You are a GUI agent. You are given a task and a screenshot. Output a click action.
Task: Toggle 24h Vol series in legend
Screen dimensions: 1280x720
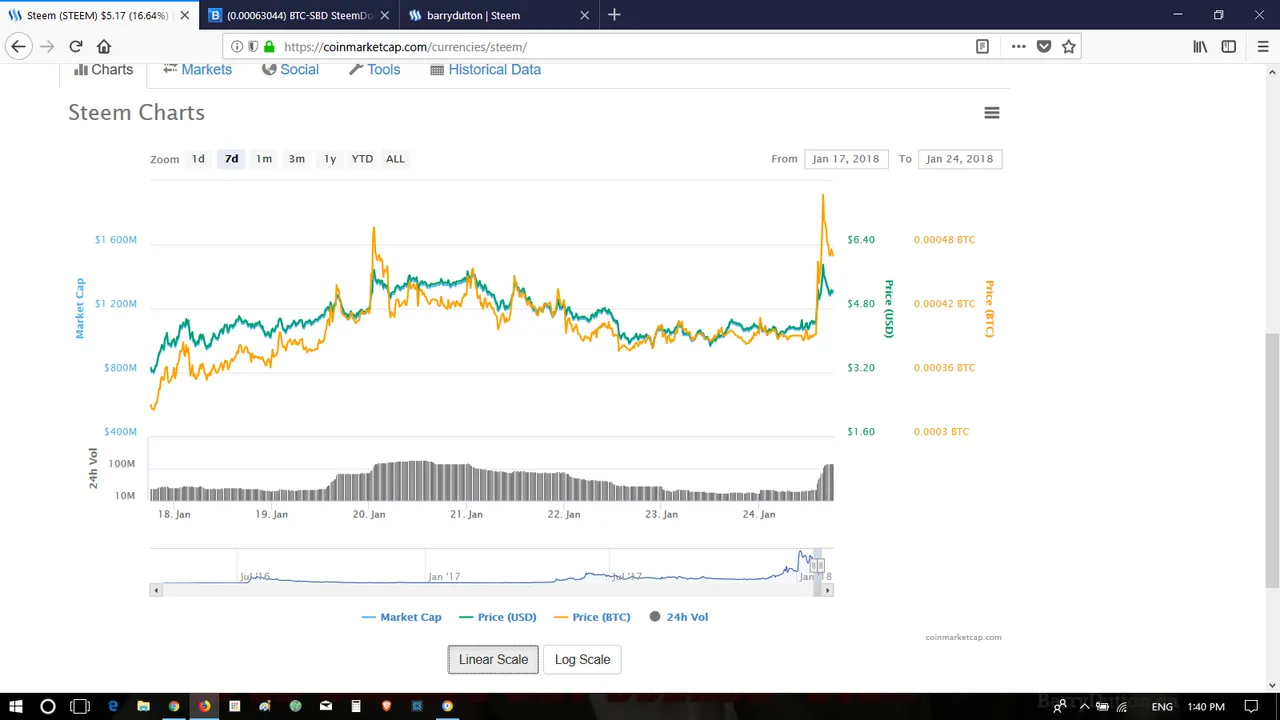(x=679, y=617)
